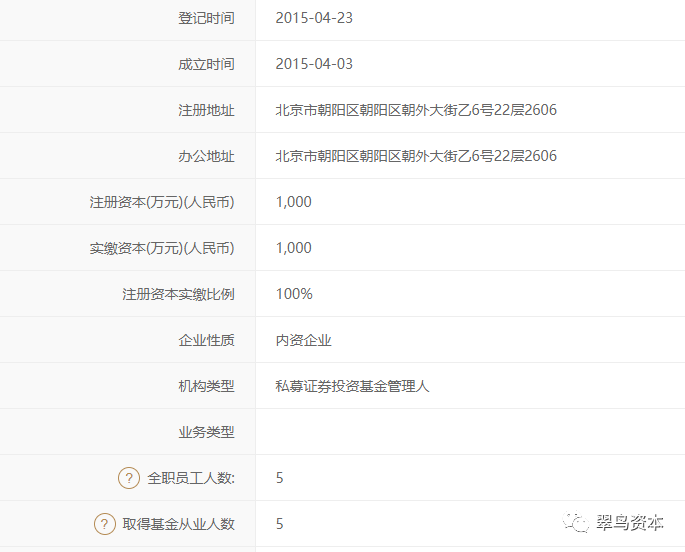This screenshot has height=552, width=685.
Task: Select the establishment date 2015-04-03
Action: pyautogui.click(x=314, y=64)
